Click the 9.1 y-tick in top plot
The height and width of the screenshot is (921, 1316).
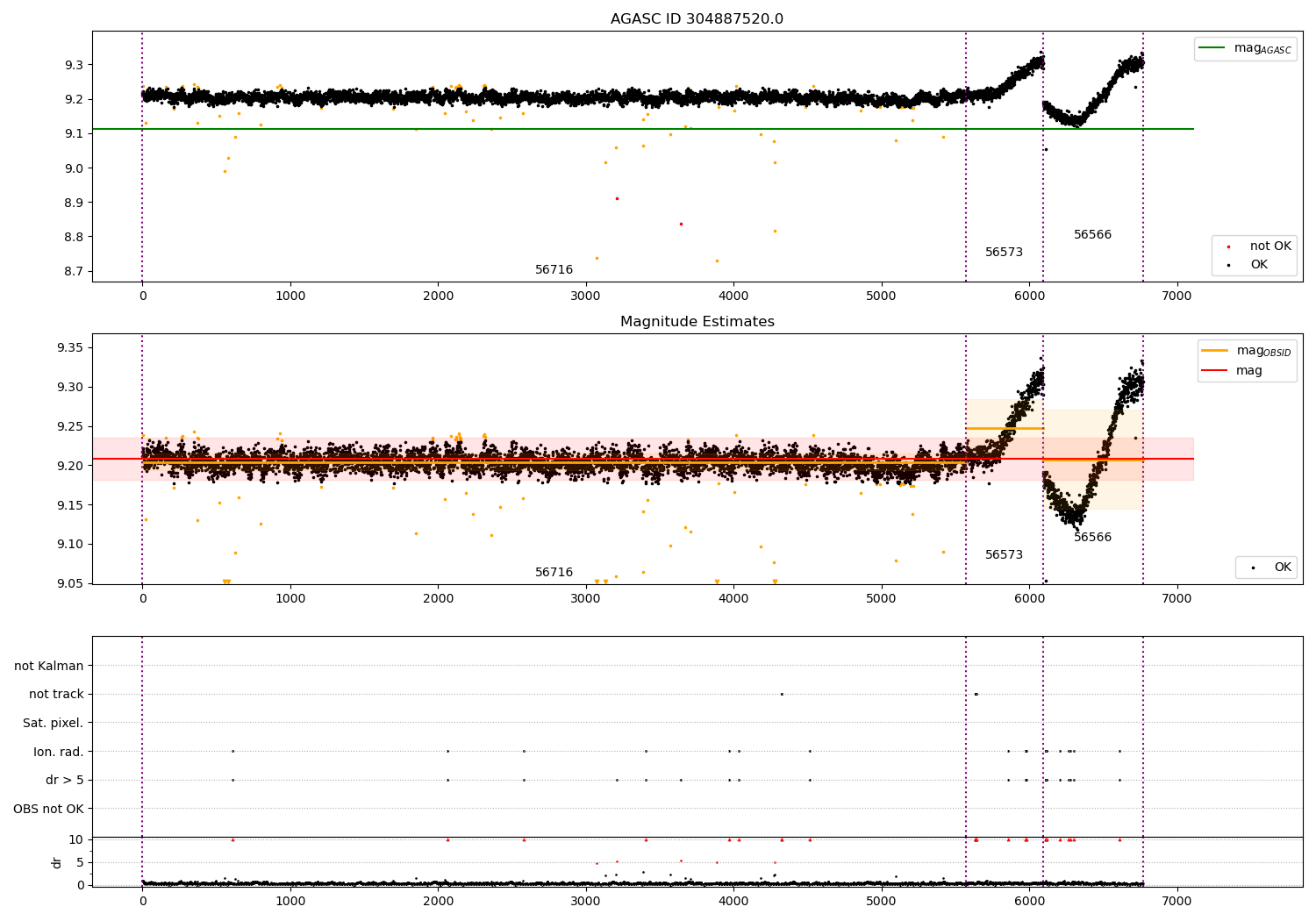74,133
